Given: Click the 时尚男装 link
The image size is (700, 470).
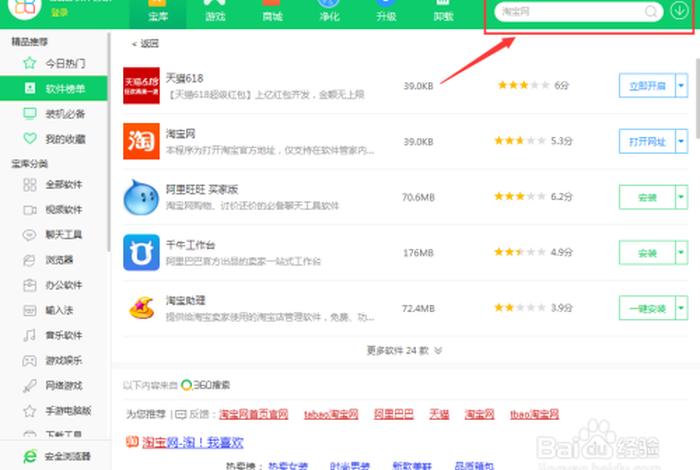Looking at the screenshot, I should [350, 466].
